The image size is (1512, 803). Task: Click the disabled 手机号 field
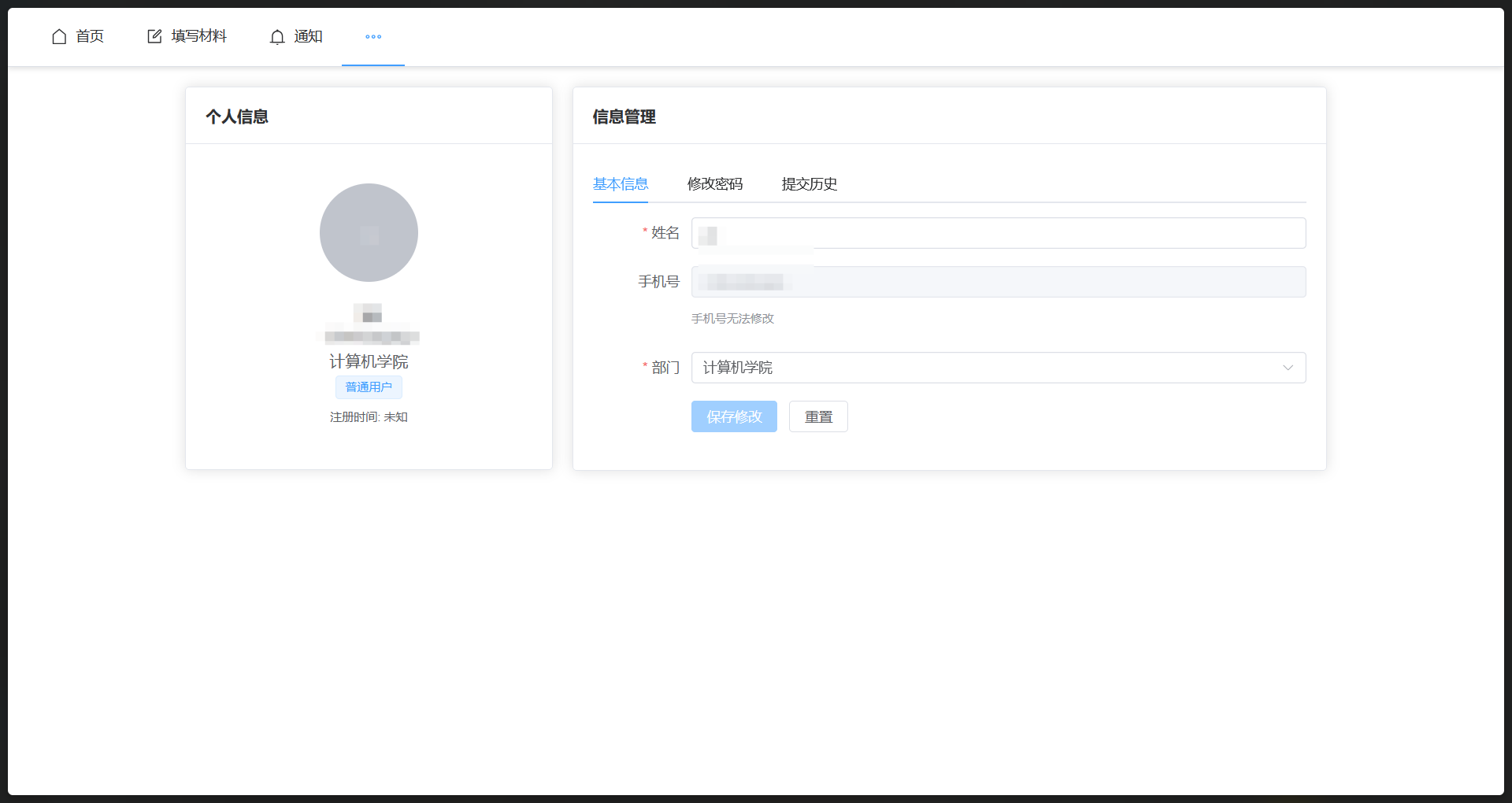point(999,282)
